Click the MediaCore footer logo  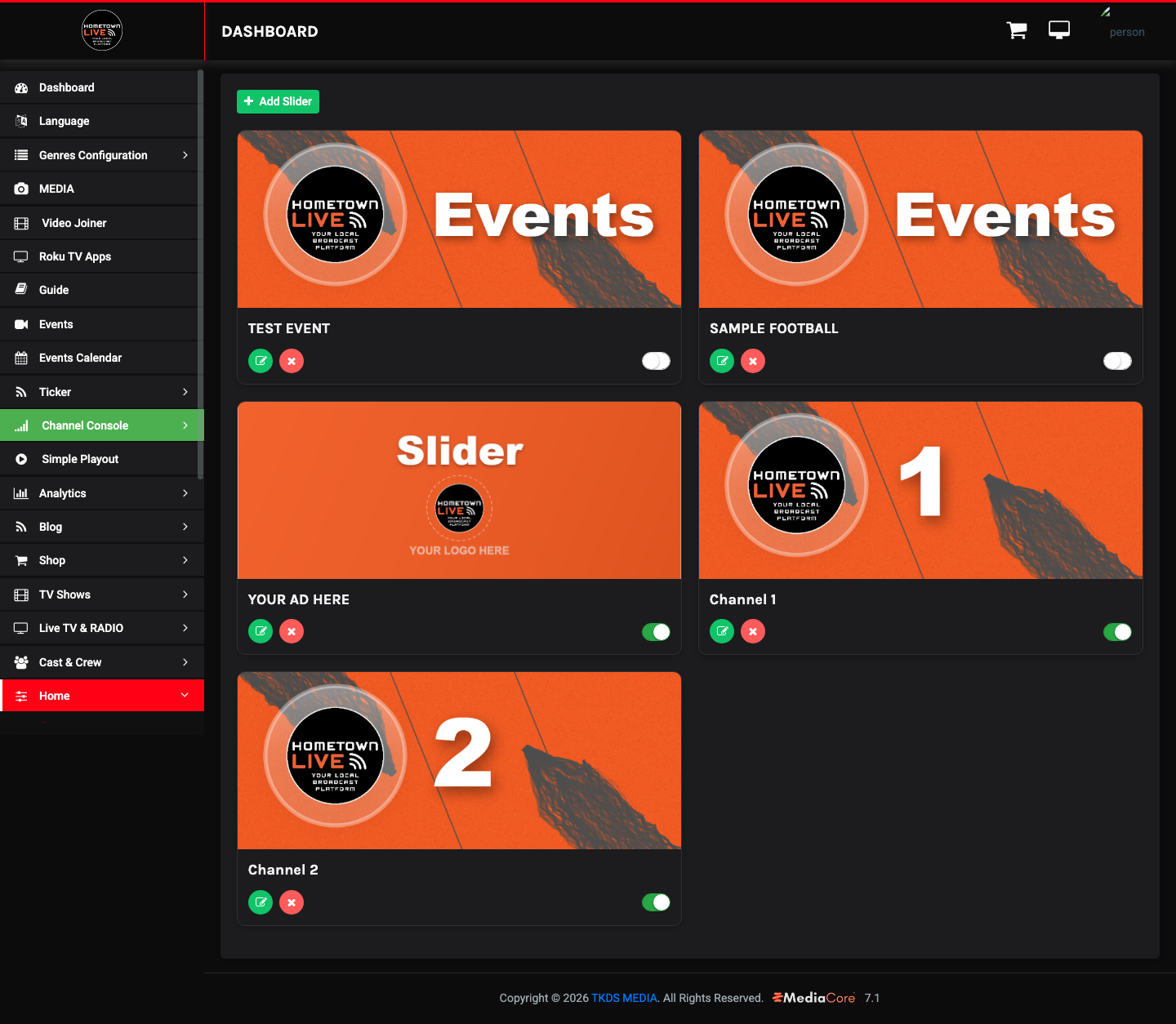pyautogui.click(x=813, y=998)
